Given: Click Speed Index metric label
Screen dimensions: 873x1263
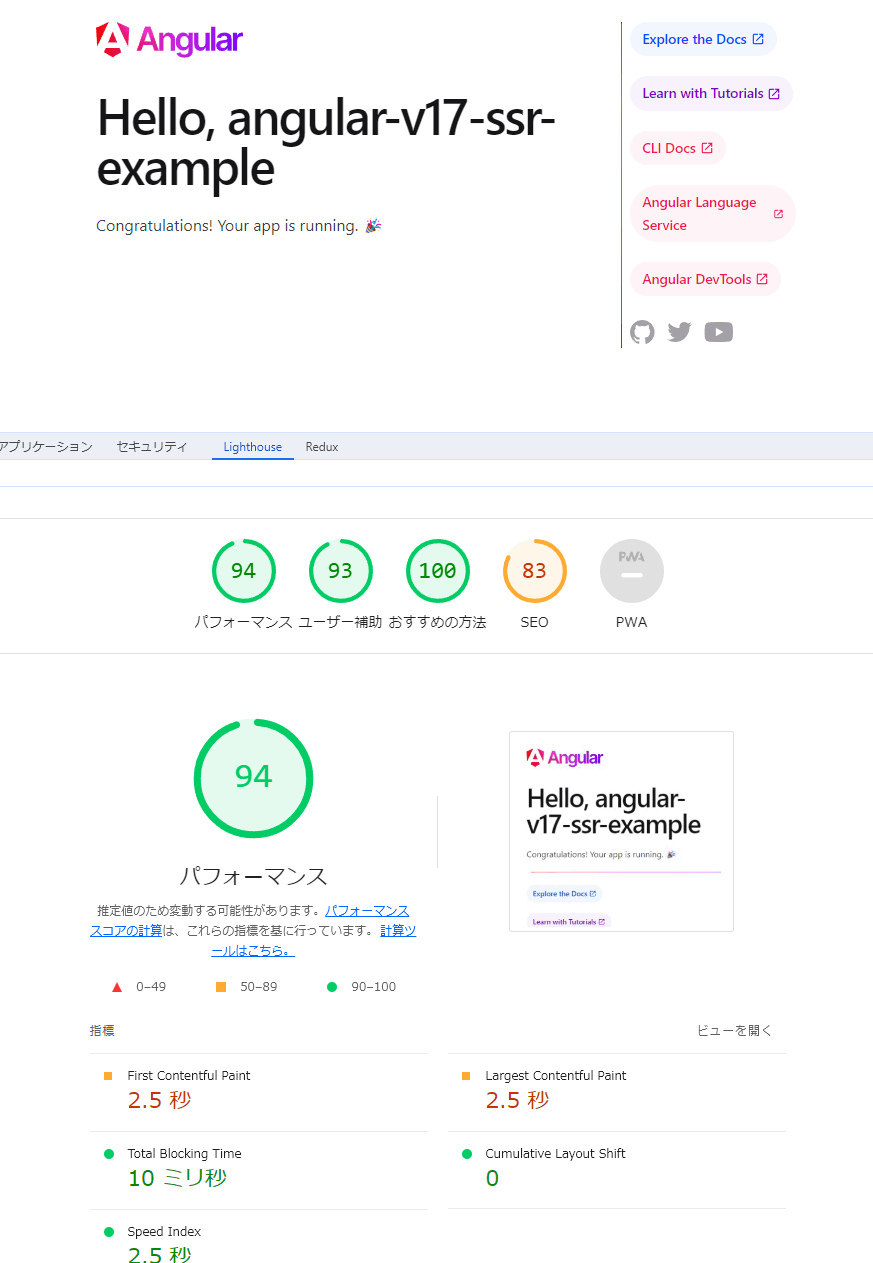Looking at the screenshot, I should (164, 1232).
